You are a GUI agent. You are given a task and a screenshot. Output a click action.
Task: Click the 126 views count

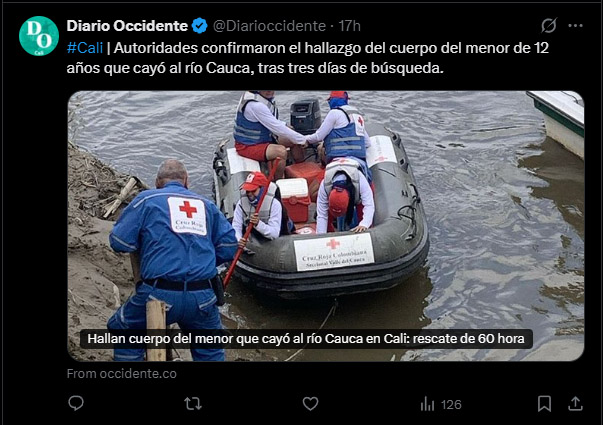(x=451, y=405)
